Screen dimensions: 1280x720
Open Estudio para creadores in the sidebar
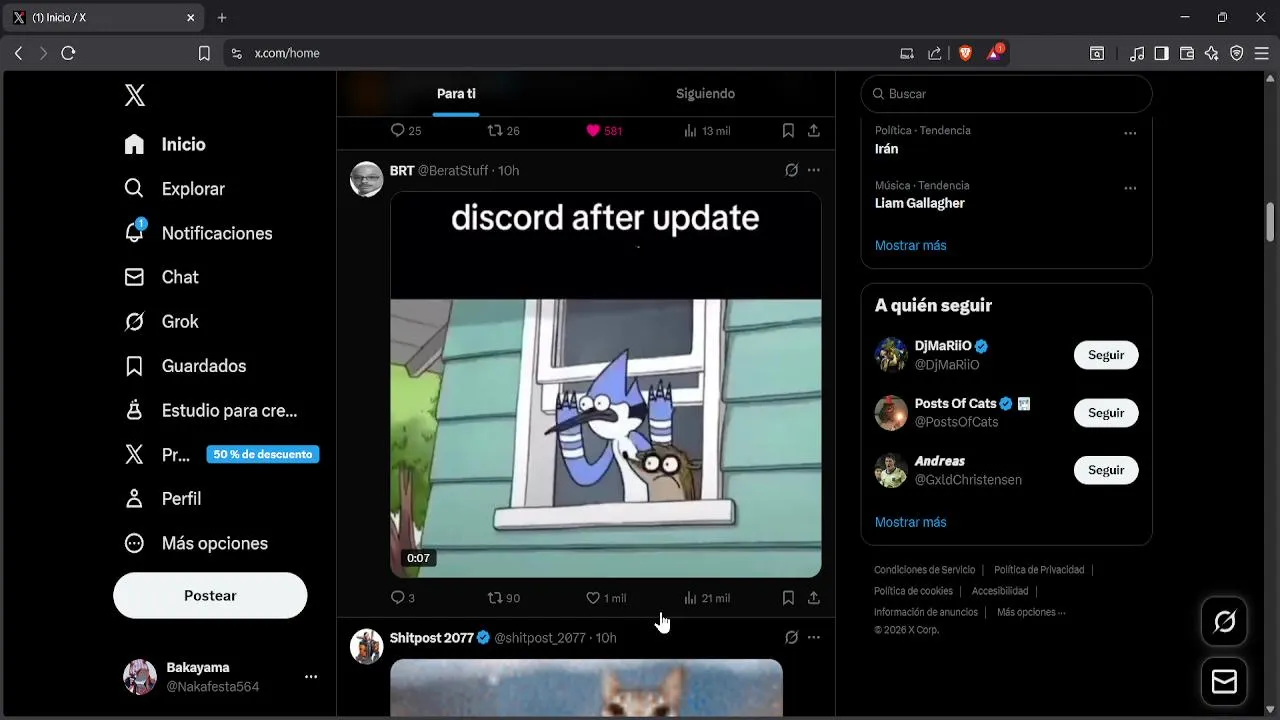(x=211, y=410)
